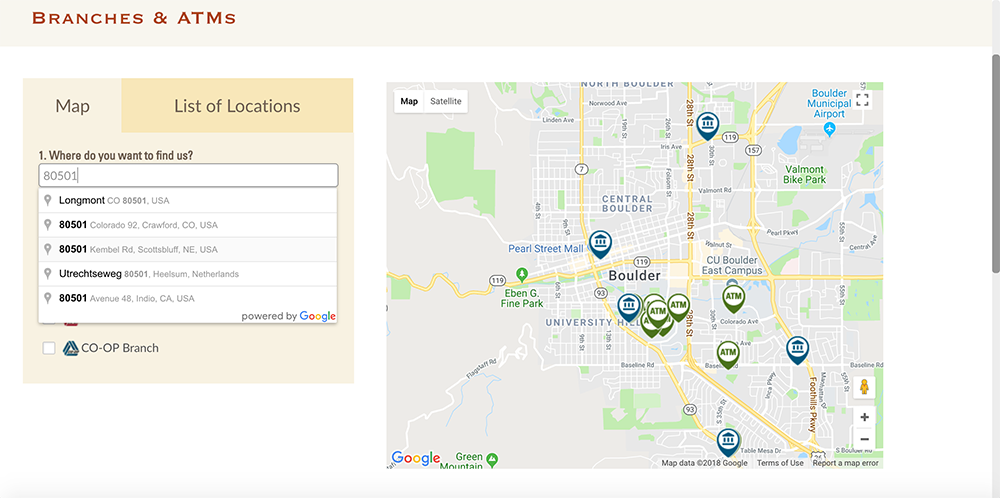Click the Street View pegman icon
Image resolution: width=1000 pixels, height=498 pixels.
(x=864, y=387)
